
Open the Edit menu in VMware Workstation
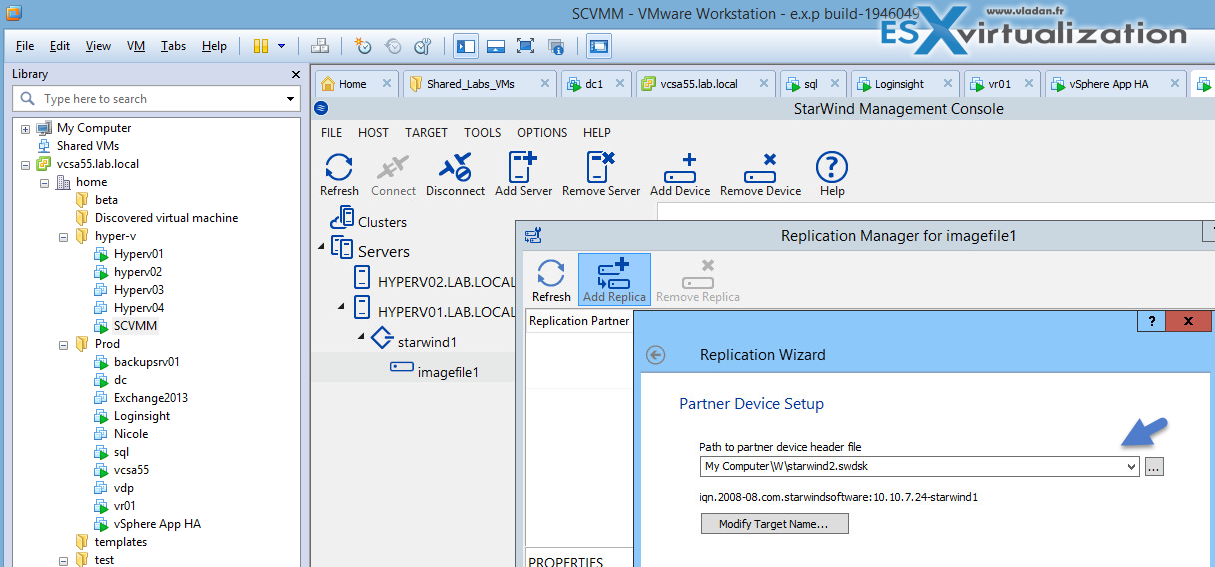pyautogui.click(x=60, y=46)
